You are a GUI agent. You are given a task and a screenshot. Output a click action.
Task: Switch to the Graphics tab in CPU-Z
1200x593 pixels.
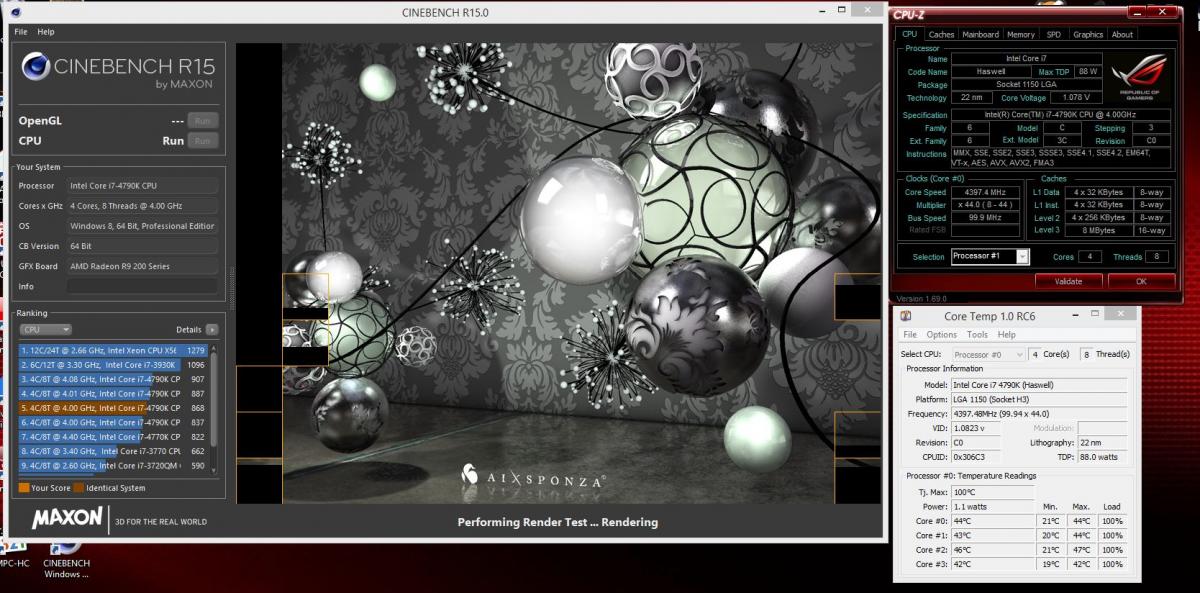pos(1087,34)
